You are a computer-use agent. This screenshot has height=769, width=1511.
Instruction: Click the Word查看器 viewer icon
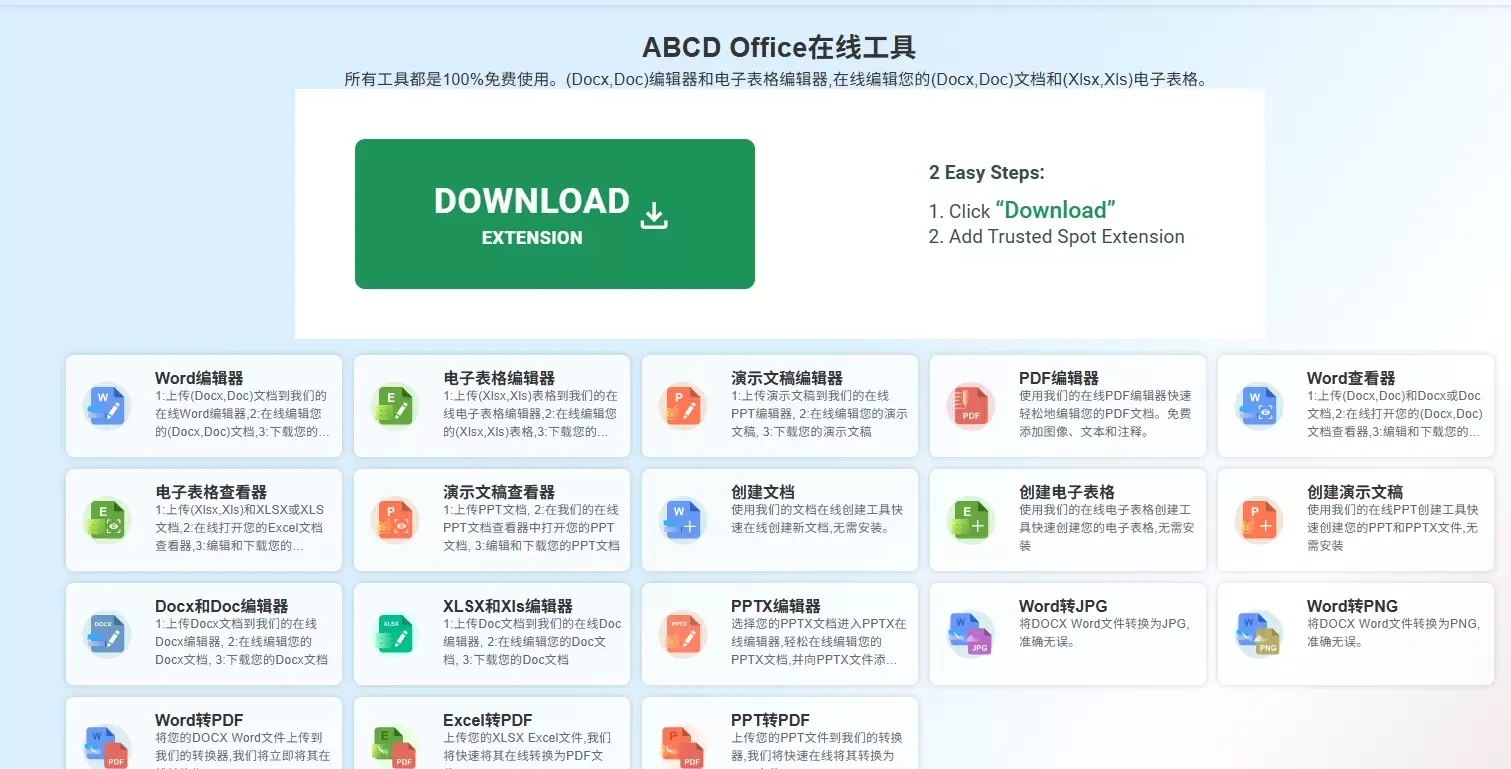pos(1257,405)
